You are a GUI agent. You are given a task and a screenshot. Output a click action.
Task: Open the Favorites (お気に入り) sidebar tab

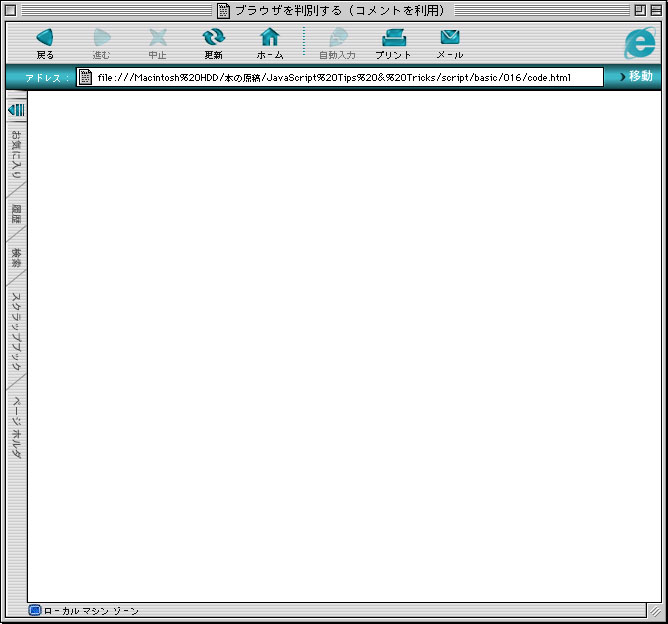pos(16,155)
